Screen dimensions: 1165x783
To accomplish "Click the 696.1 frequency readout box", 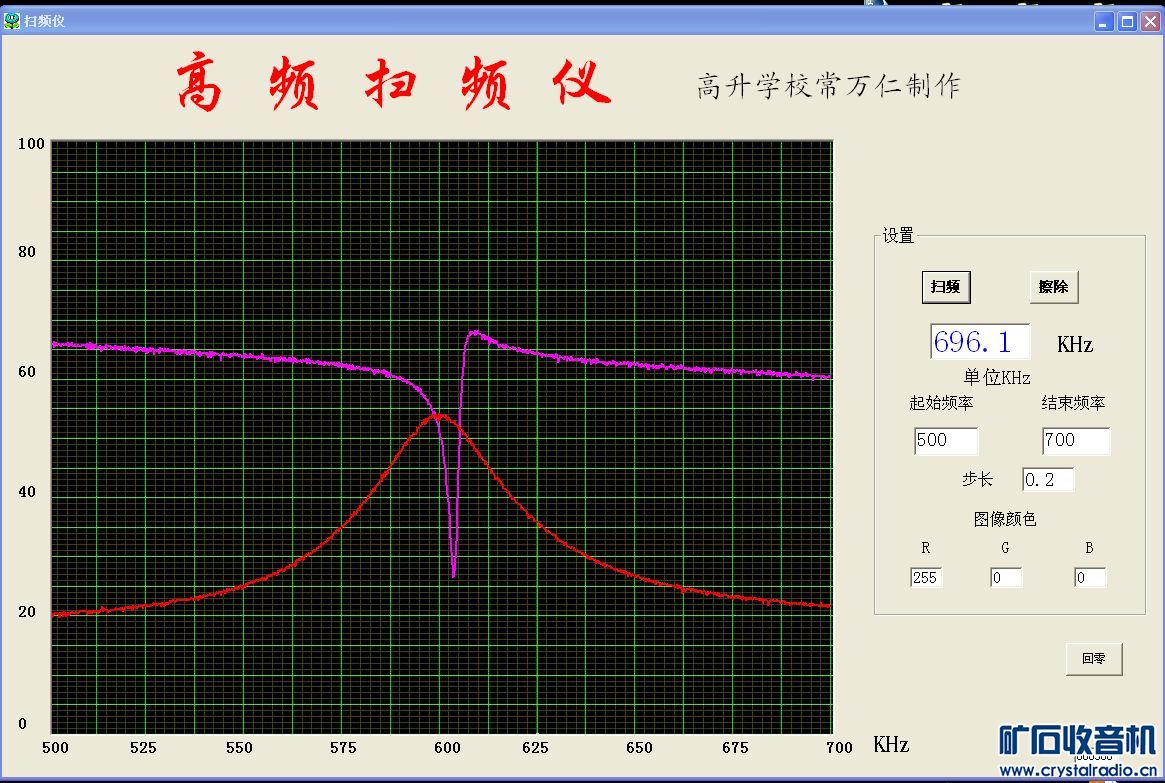I will [x=980, y=342].
